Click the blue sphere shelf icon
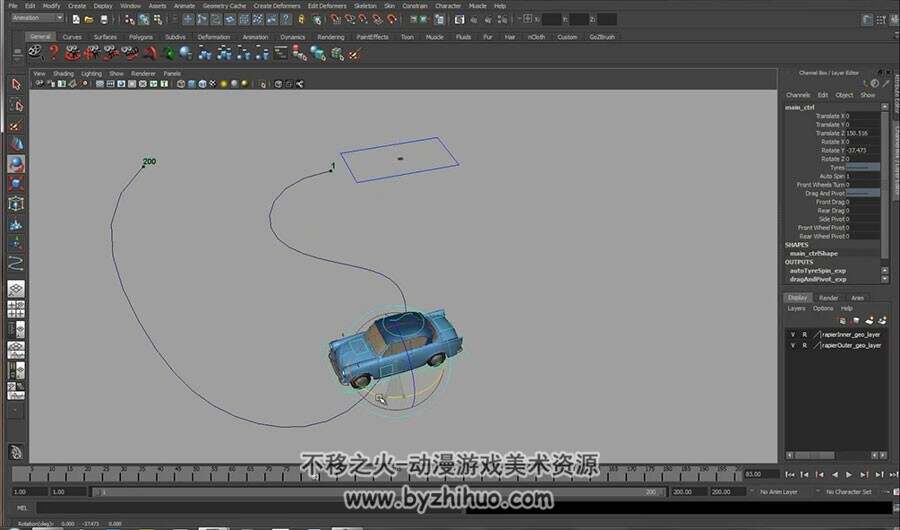Image resolution: width=900 pixels, height=530 pixels. (x=185, y=53)
